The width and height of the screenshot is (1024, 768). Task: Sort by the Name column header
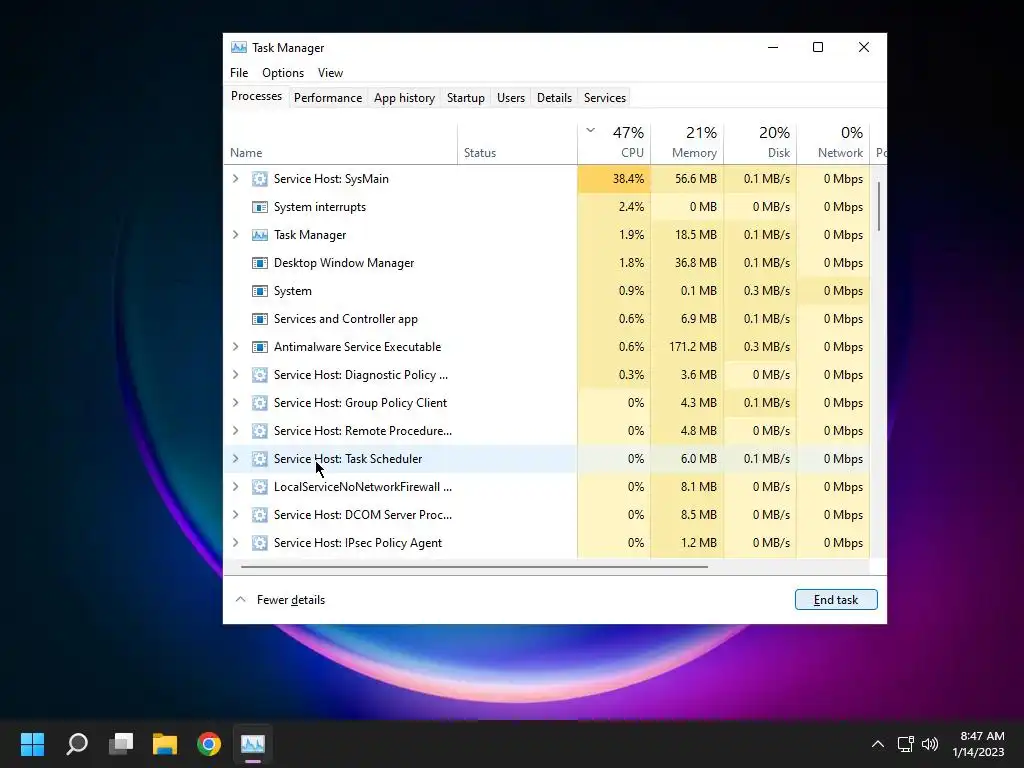pos(340,143)
